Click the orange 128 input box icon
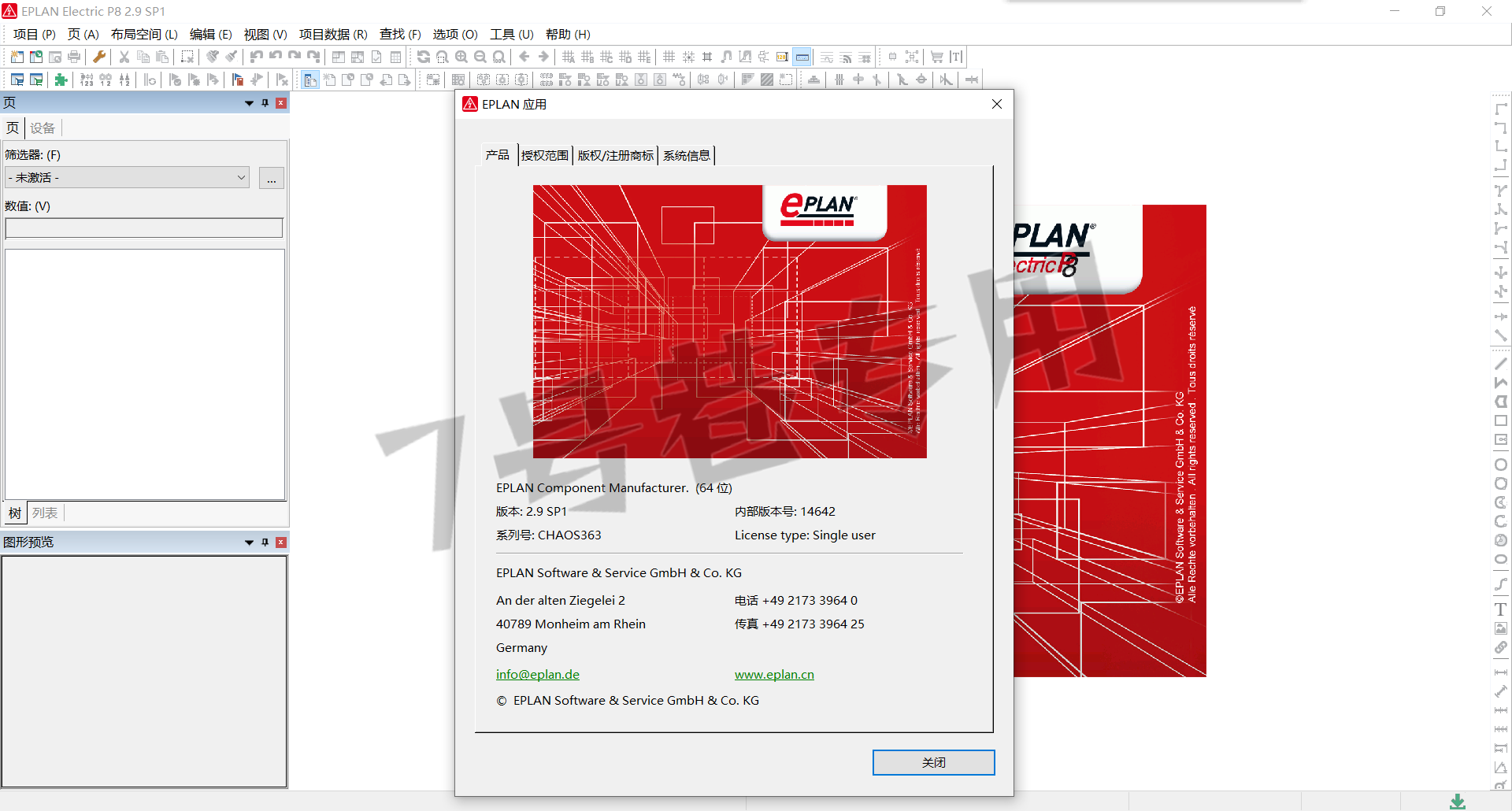The height and width of the screenshot is (811, 1512). pos(782,57)
